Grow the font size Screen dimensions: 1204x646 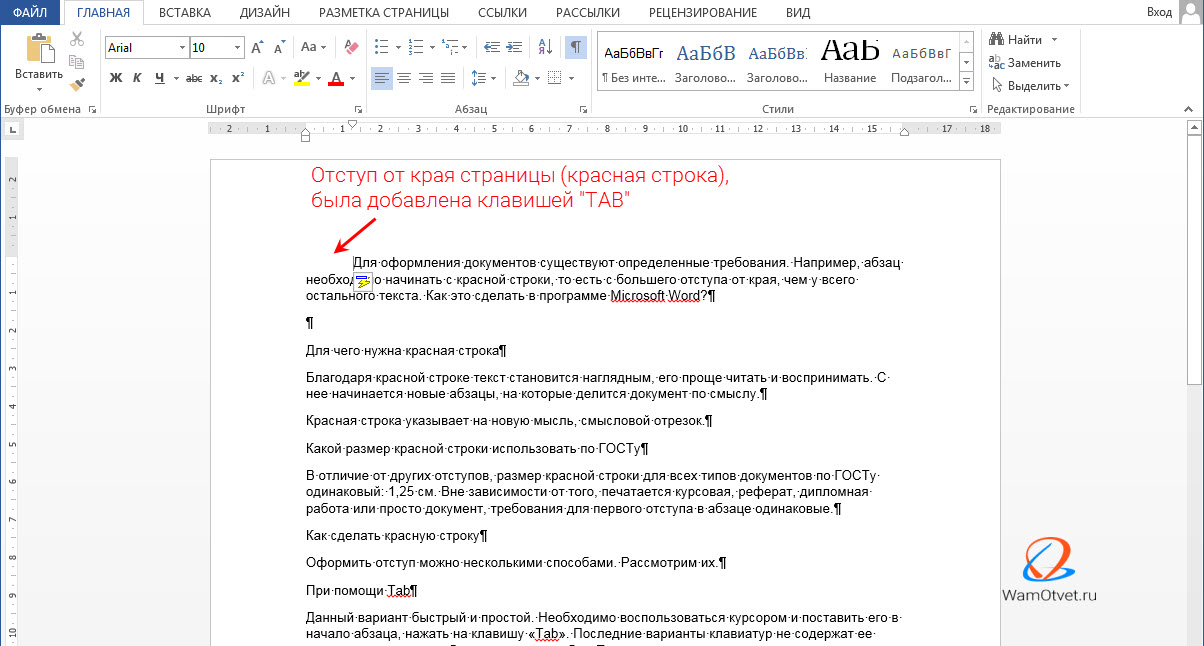pos(258,47)
